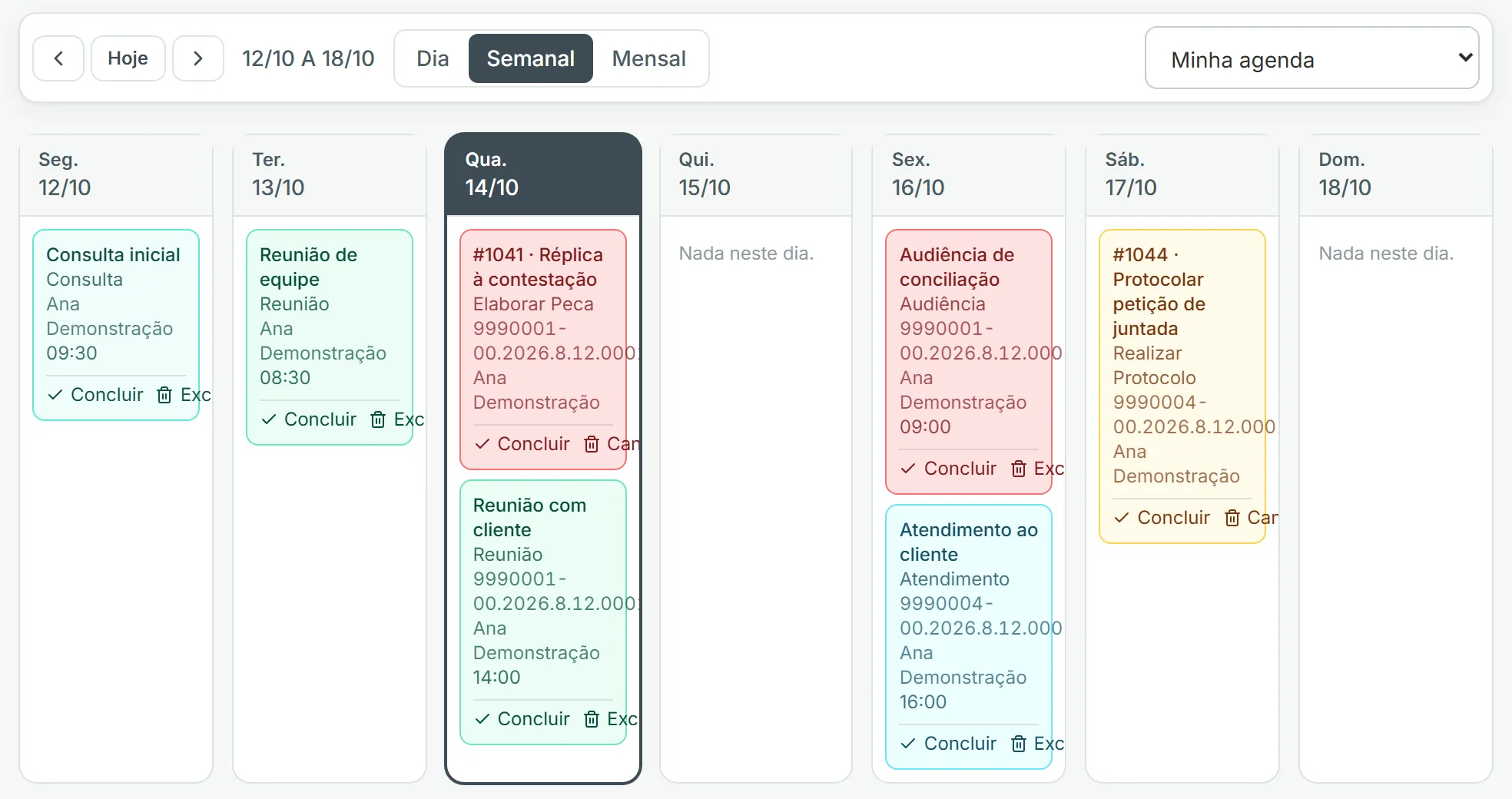Click trash icon on Consulta inicial card

(x=164, y=395)
